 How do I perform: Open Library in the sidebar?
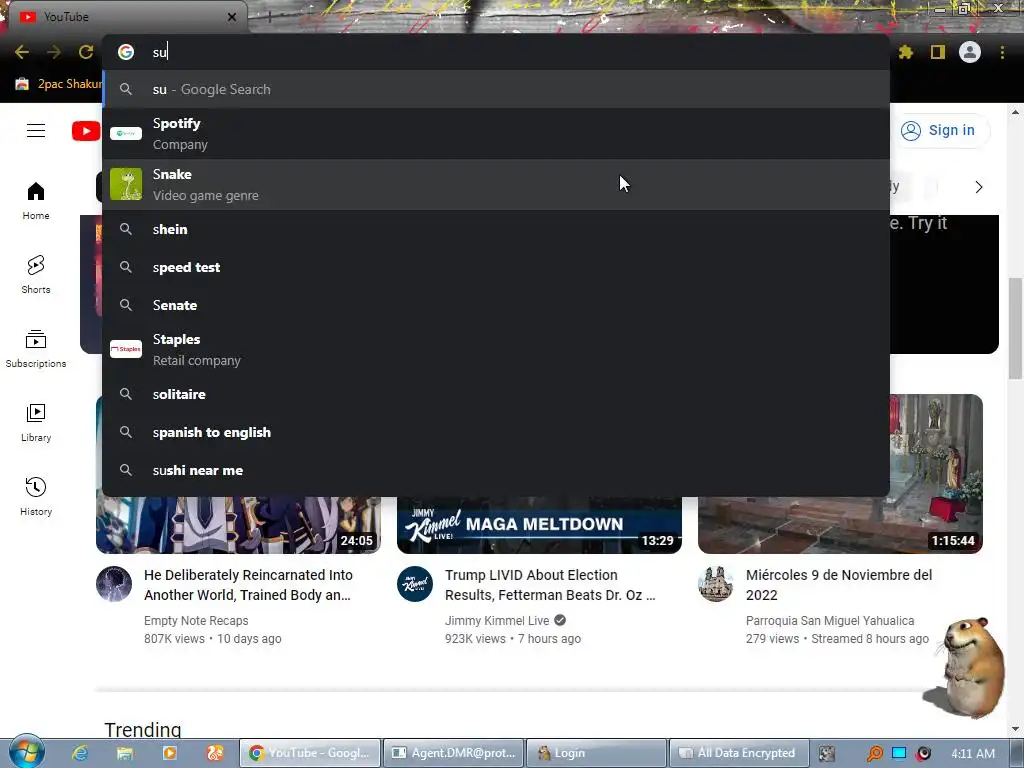pyautogui.click(x=36, y=423)
